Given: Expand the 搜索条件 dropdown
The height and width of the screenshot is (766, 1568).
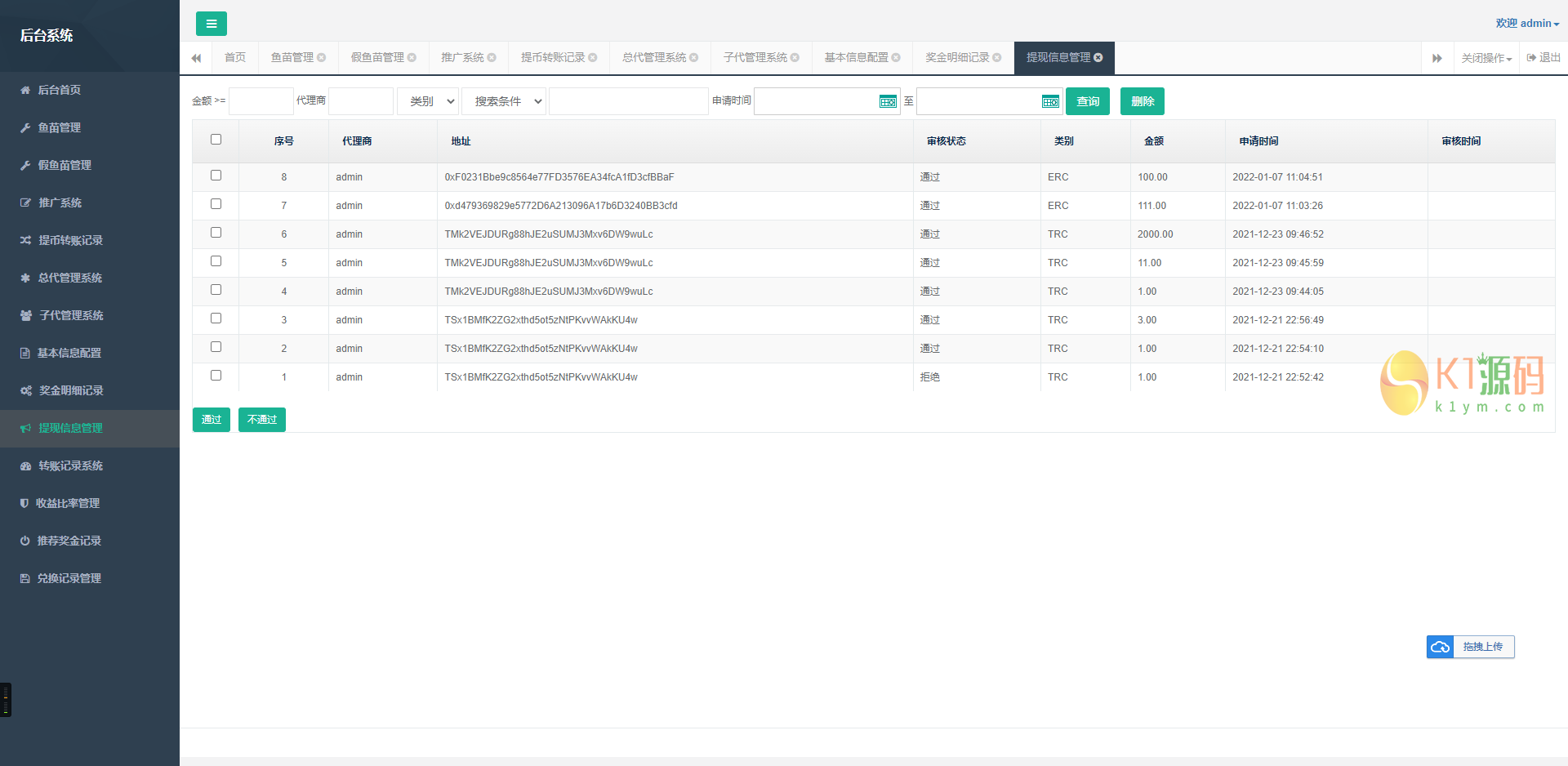Looking at the screenshot, I should tap(504, 101).
